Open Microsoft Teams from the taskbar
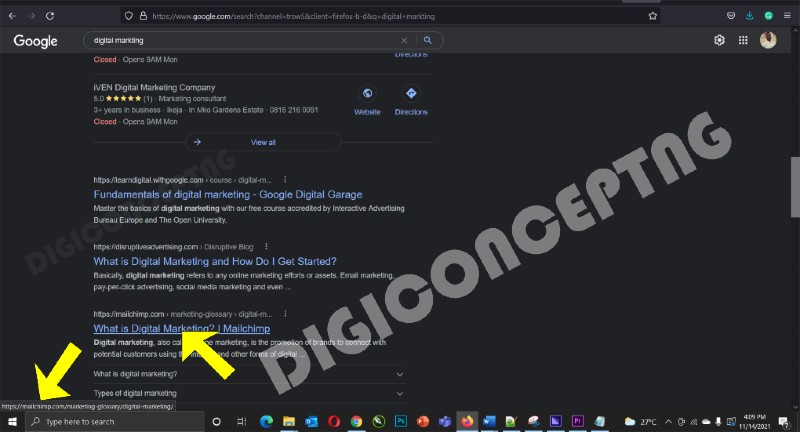Viewport: 800px width, 432px height. (445, 421)
